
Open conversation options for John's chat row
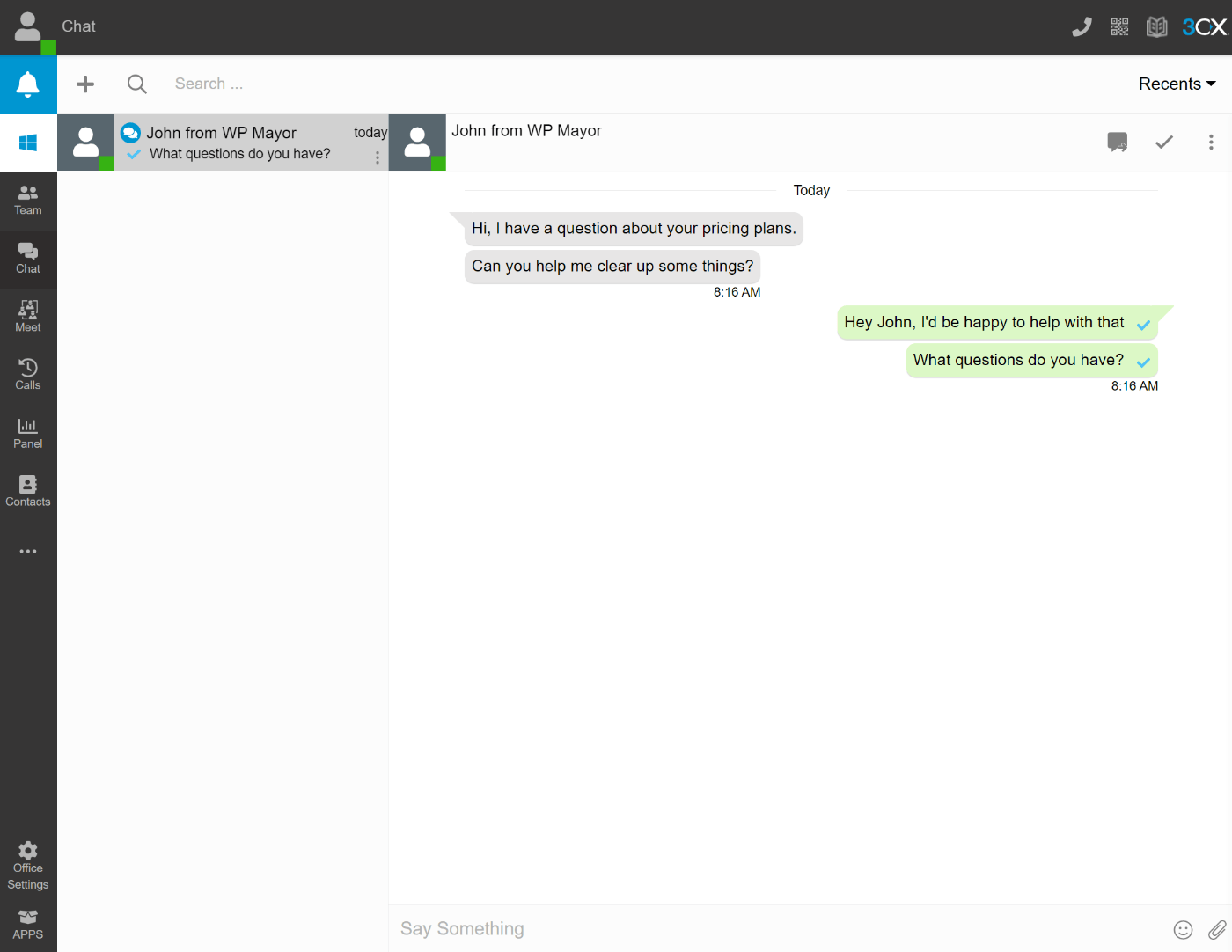(378, 157)
